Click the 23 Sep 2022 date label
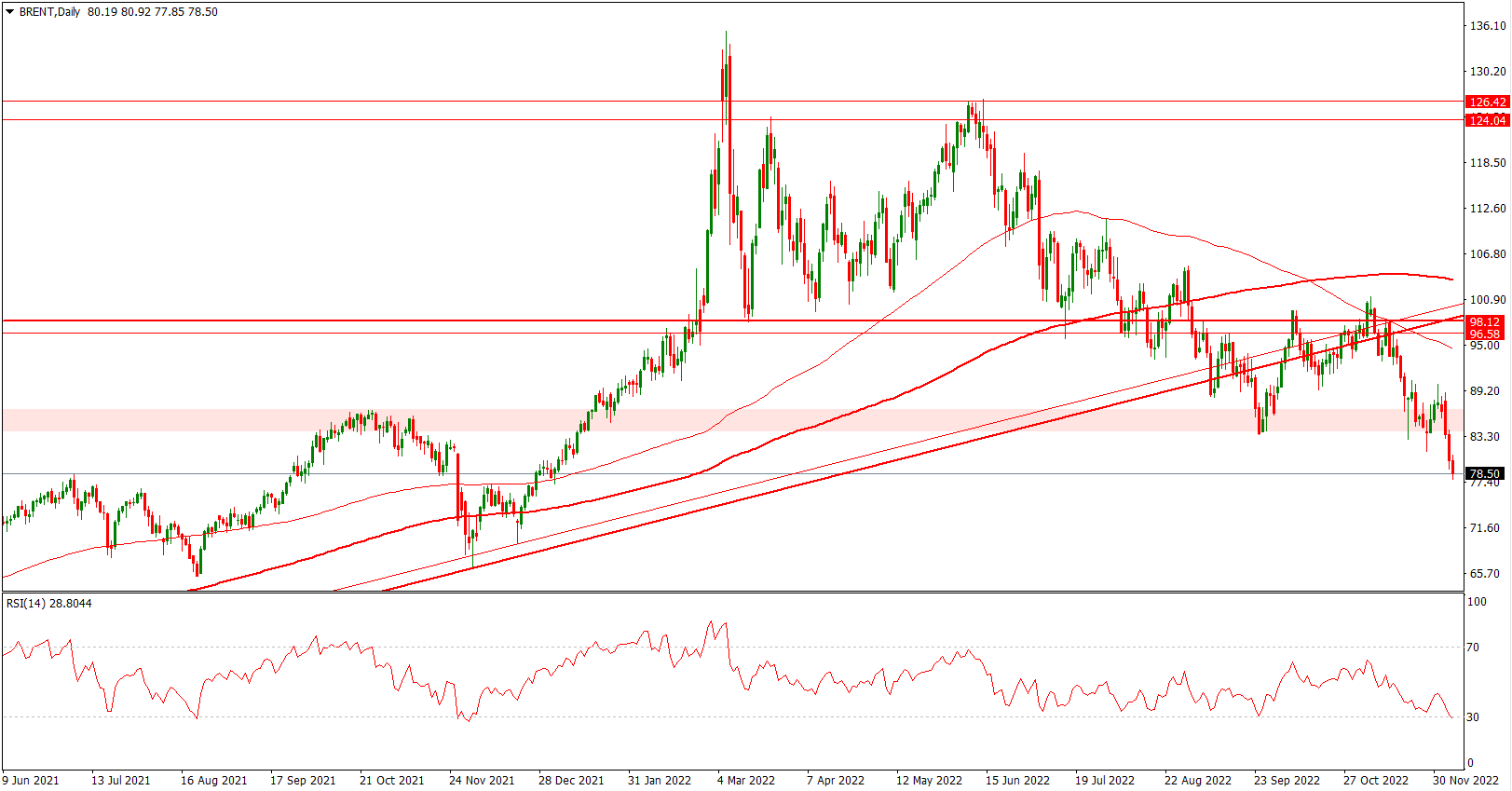Image resolution: width=1512 pixels, height=791 pixels. tap(1287, 780)
